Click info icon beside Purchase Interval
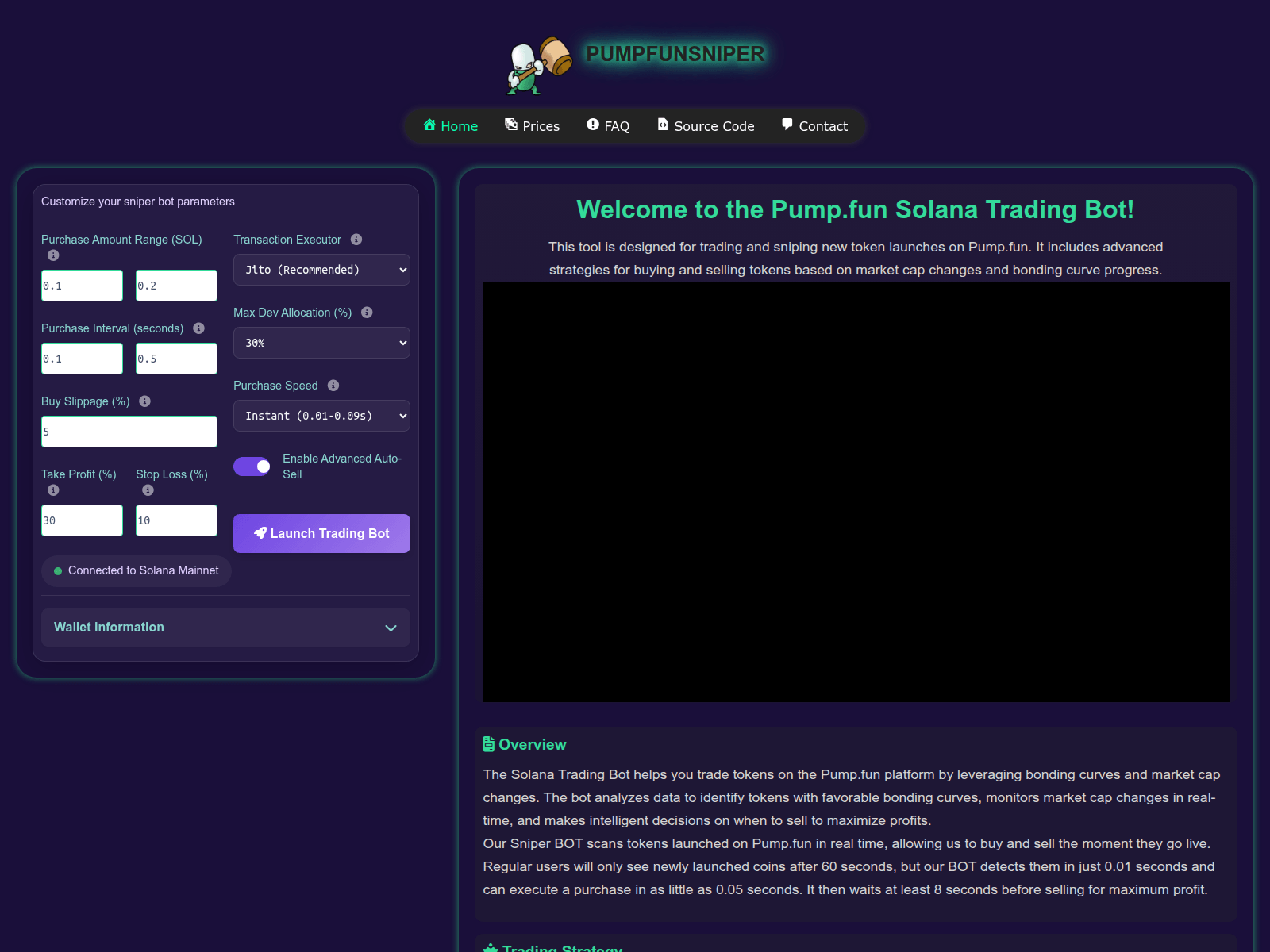1270x952 pixels. (x=198, y=328)
